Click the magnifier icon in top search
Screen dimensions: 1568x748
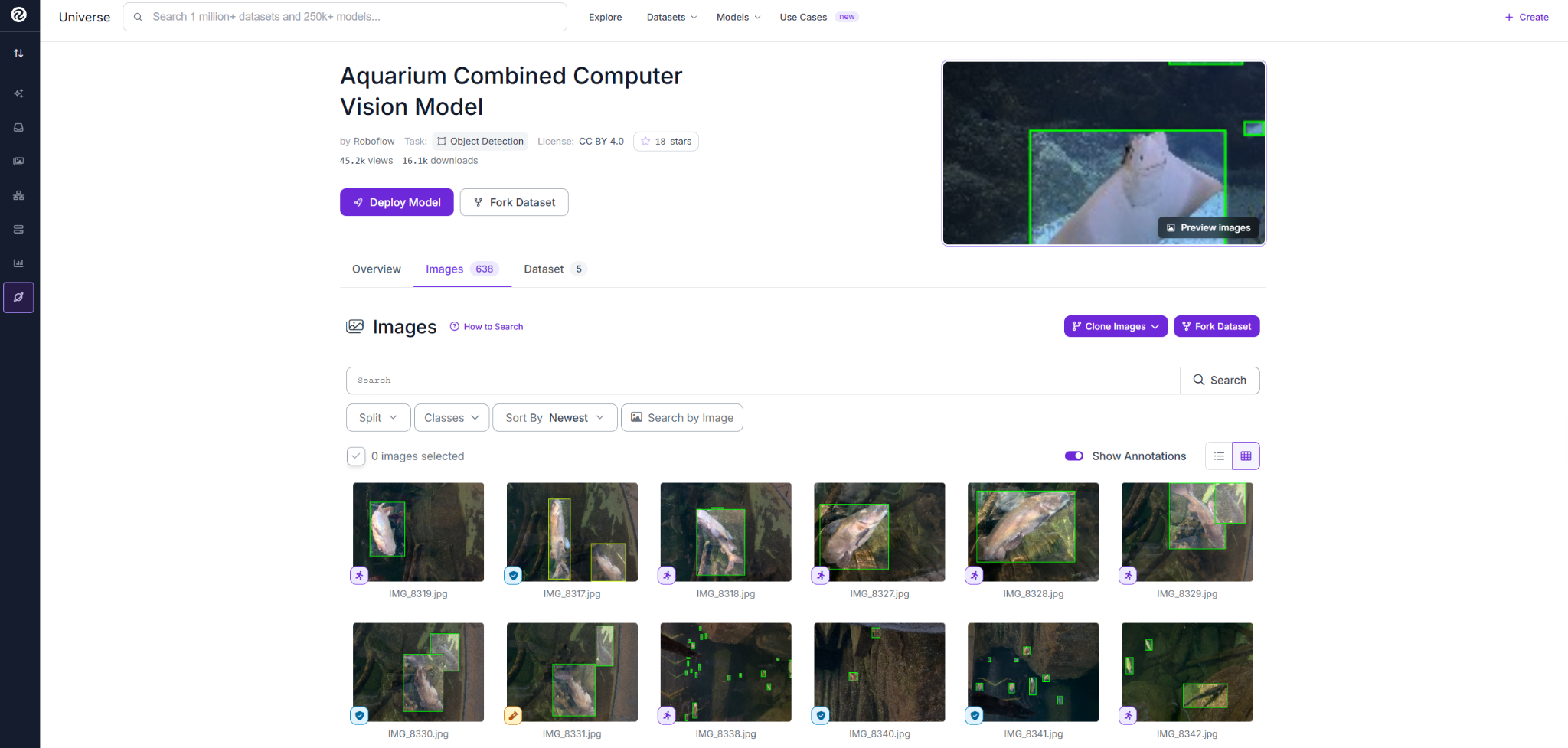click(x=138, y=17)
